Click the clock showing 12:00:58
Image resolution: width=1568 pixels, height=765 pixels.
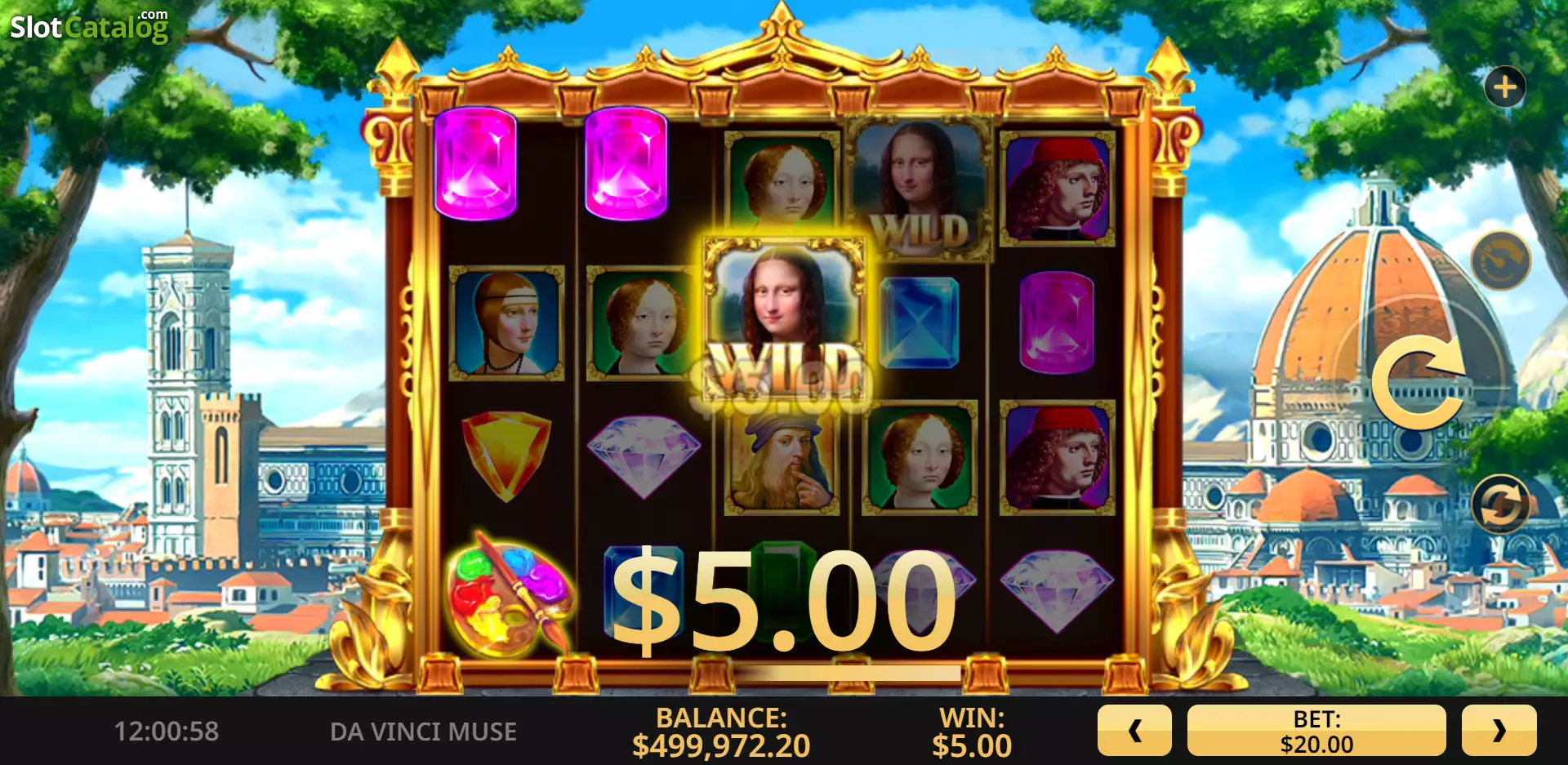(166, 732)
